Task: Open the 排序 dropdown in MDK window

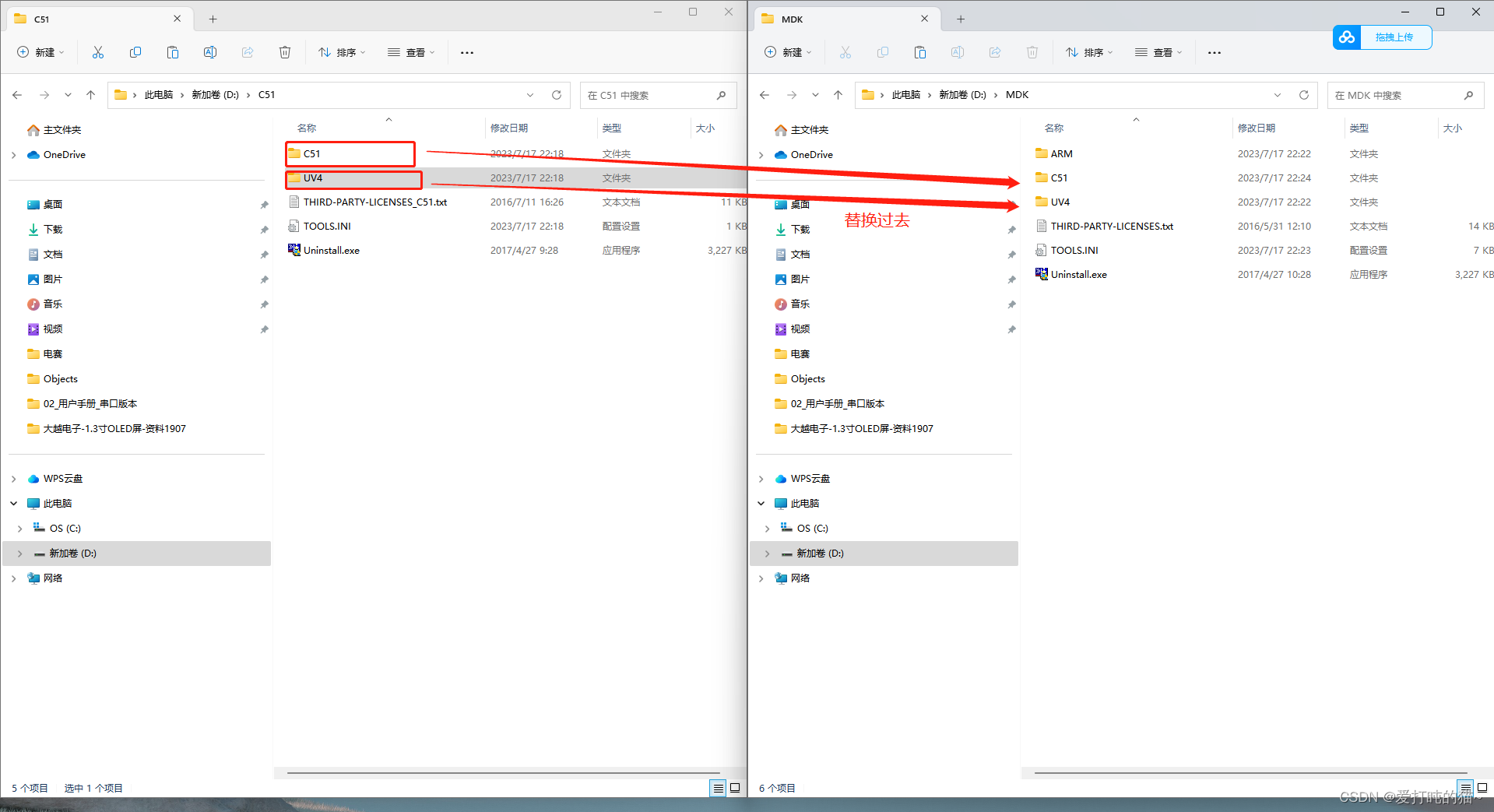Action: pos(1089,52)
